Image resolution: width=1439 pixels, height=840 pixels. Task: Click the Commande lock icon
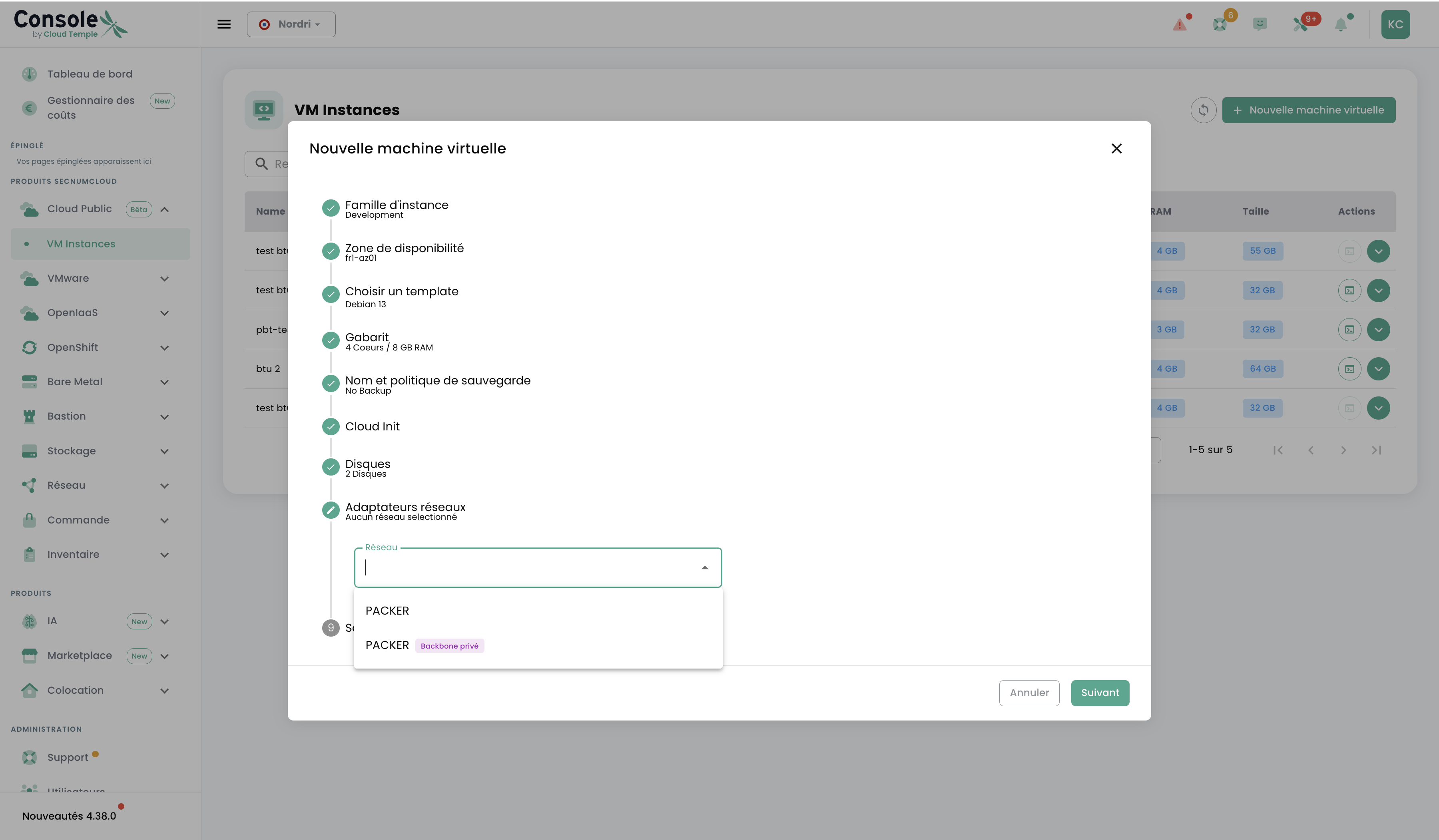tap(29, 520)
